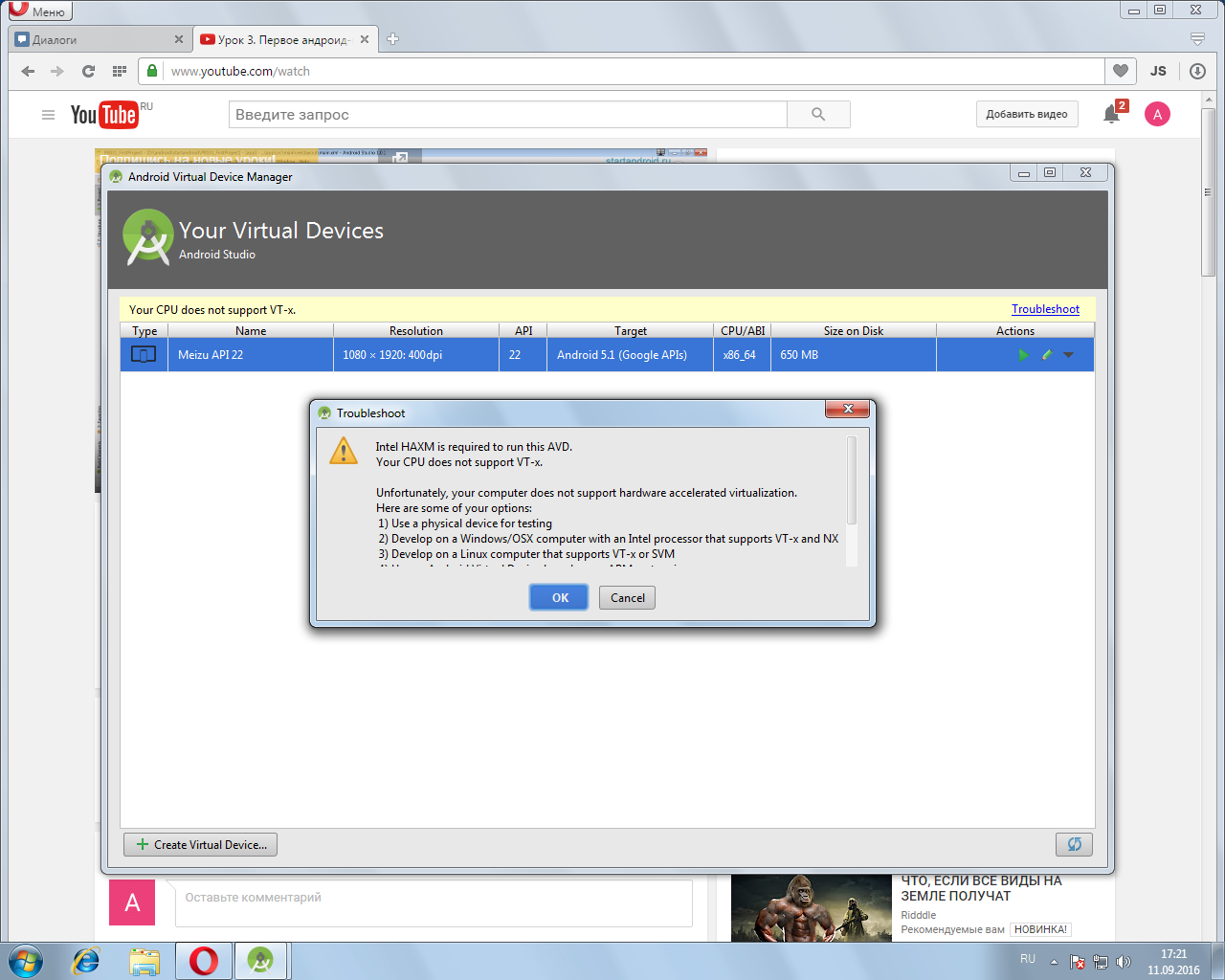
Task: Edit the Meizu API 22 AVD with pencil icon
Action: [1046, 355]
